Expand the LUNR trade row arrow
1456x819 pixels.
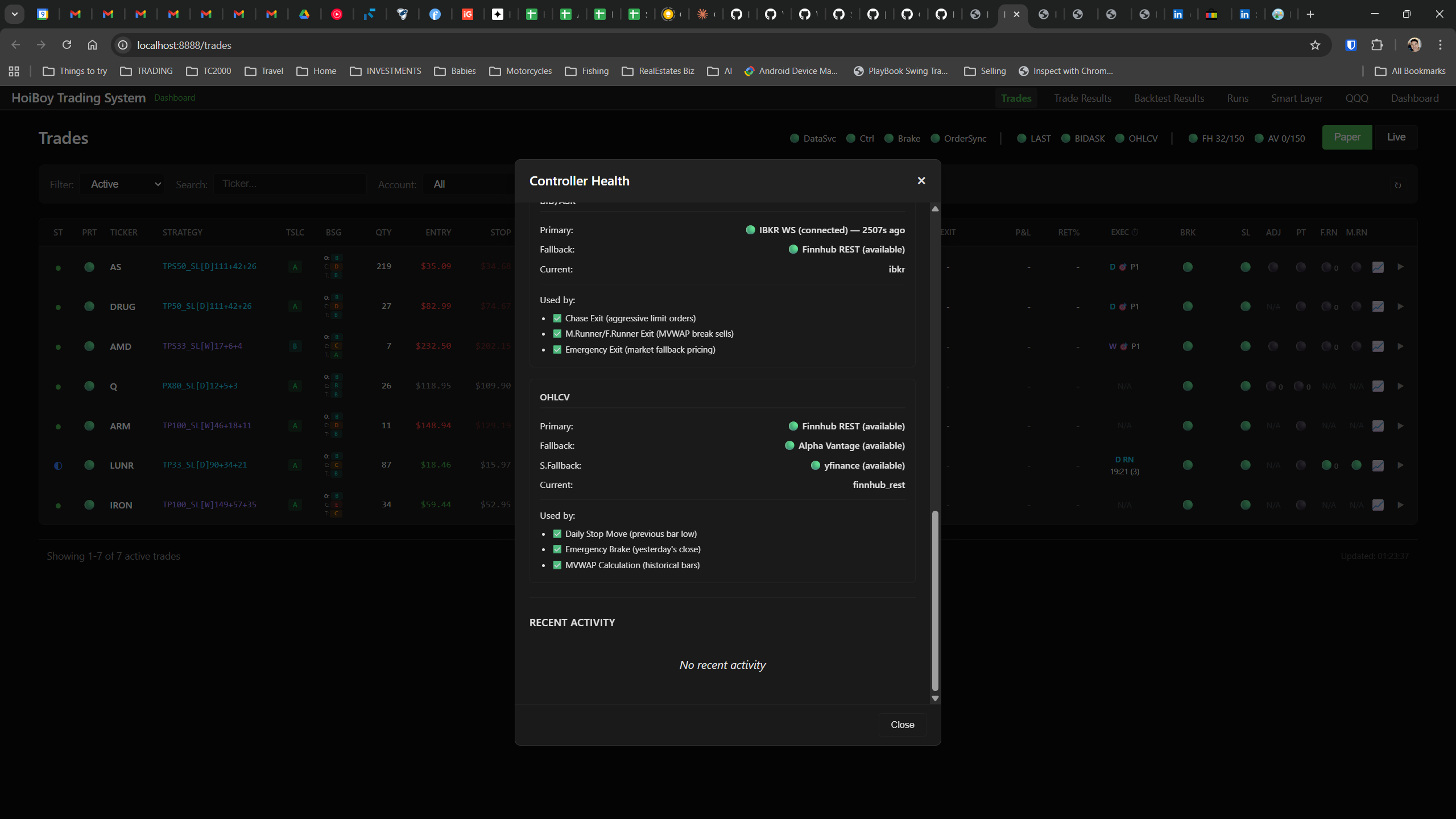1400,465
